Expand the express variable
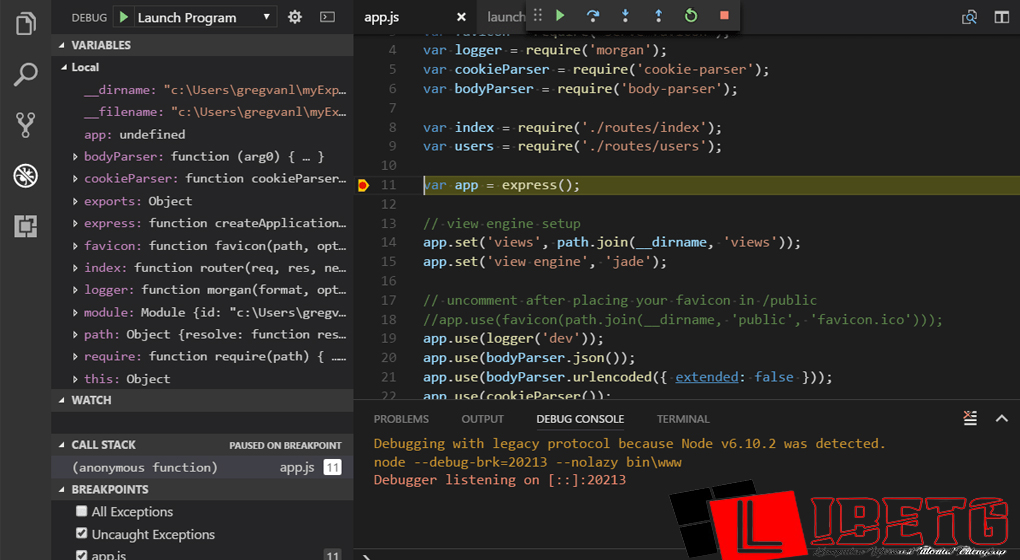The height and width of the screenshot is (560, 1020). (75, 223)
